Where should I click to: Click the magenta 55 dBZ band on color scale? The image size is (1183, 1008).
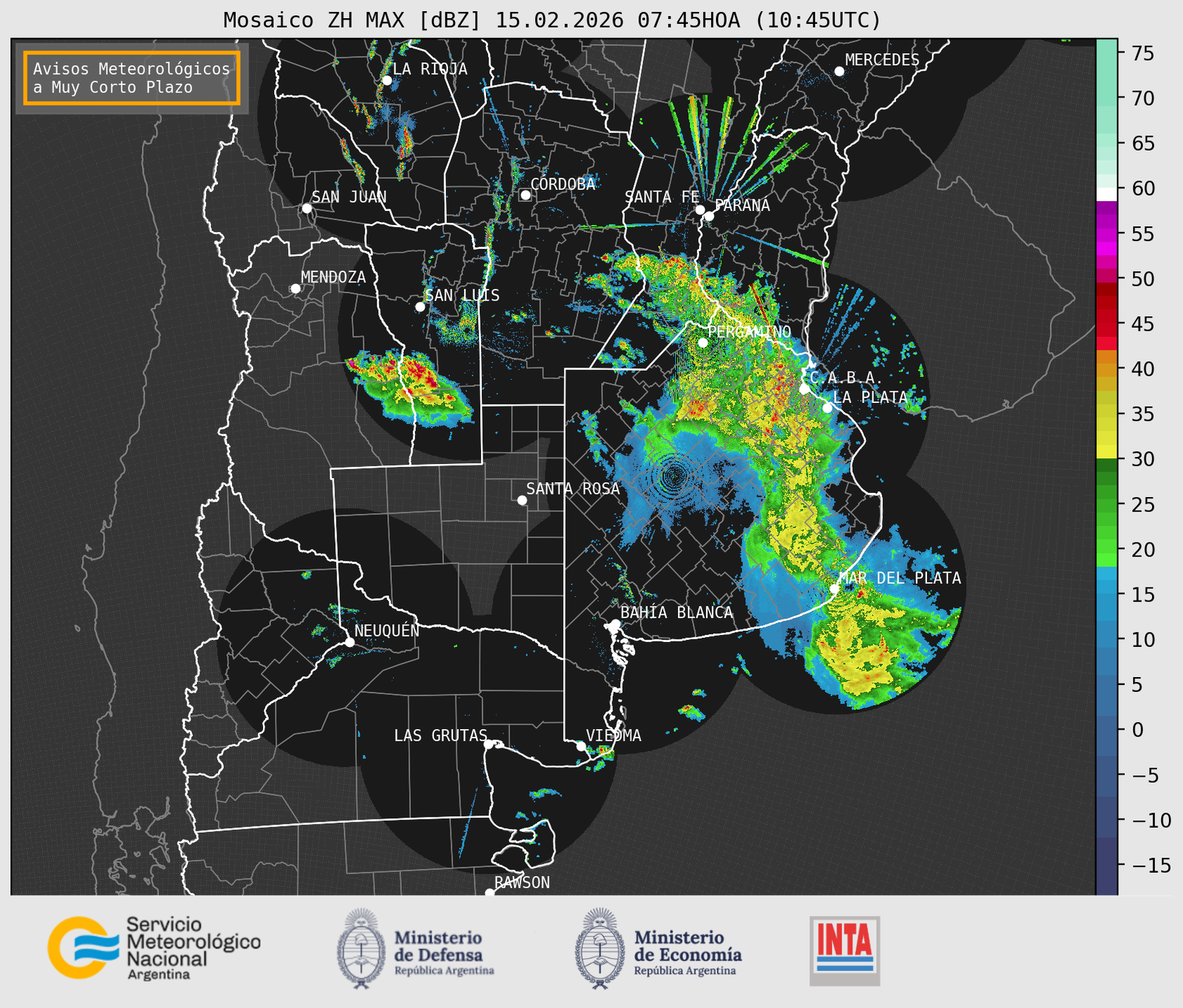(x=1107, y=233)
